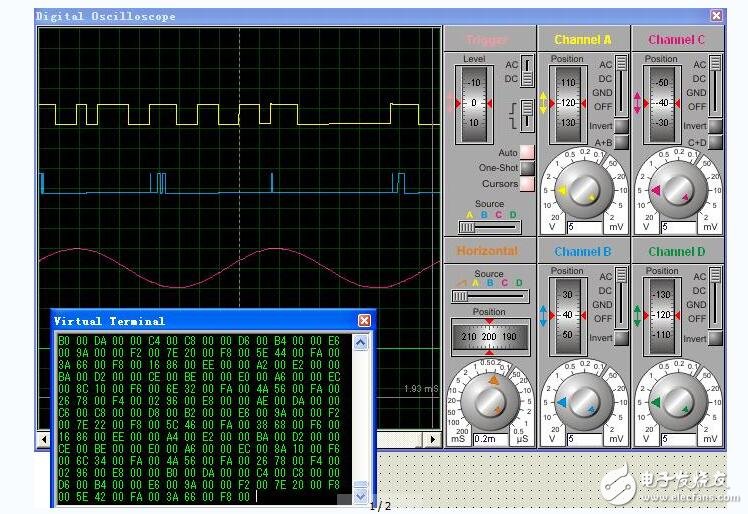This screenshot has width=748, height=514.
Task: Click the Channel C voltage dial
Action: click(678, 189)
